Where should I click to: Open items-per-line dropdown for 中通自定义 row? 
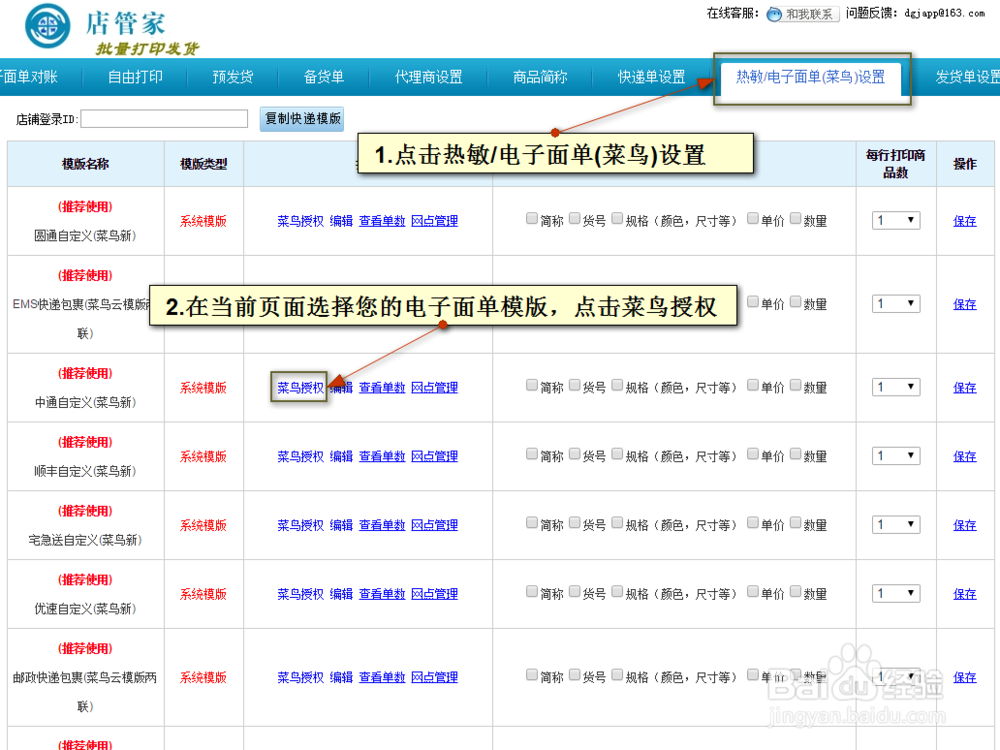tap(895, 387)
